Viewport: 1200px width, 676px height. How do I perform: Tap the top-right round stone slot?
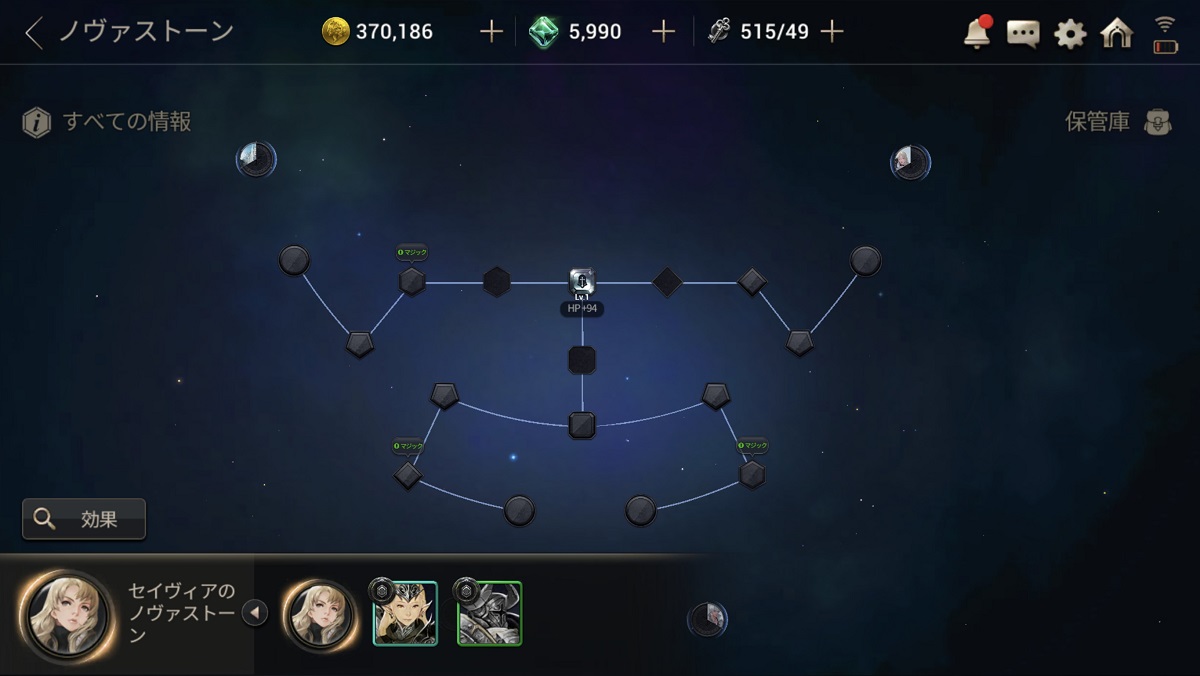[866, 261]
